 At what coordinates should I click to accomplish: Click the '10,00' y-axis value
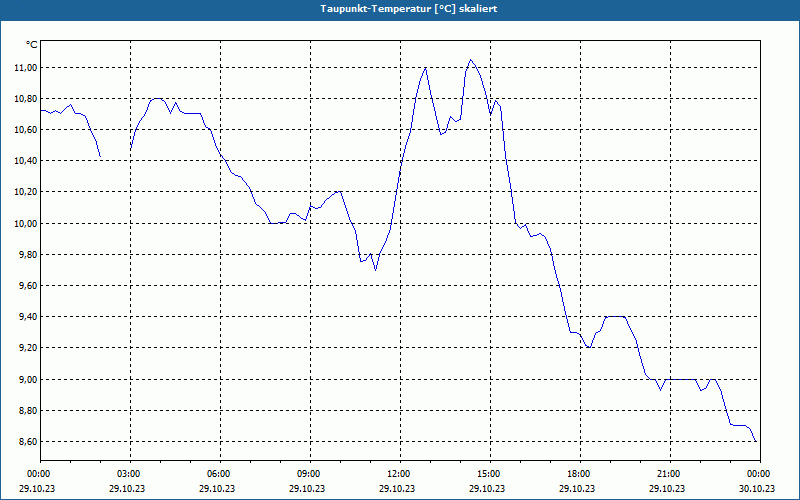click(x=27, y=223)
